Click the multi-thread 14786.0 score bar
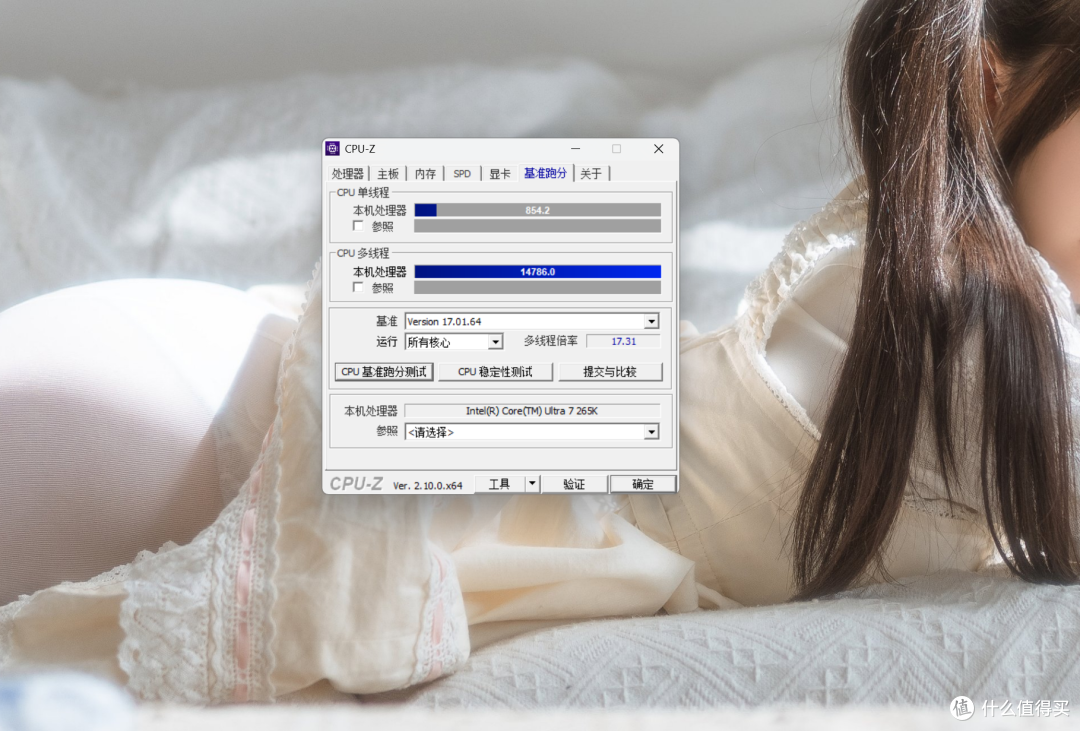1080x731 pixels. click(x=537, y=271)
